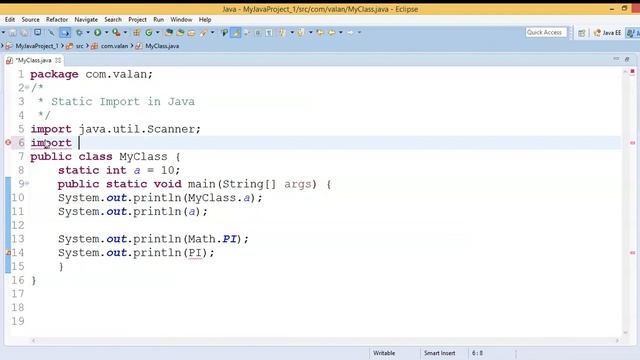The image size is (640, 360).
Task: Click the Open Perspective icon
Action: coord(582,33)
